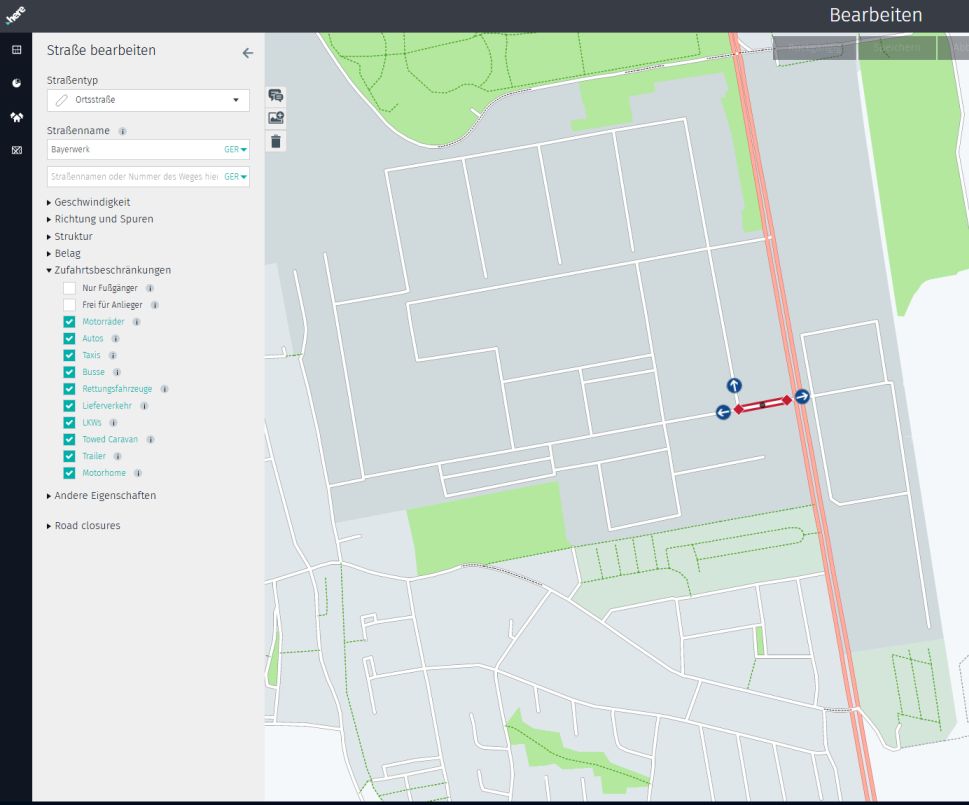
Task: Click the upward turn arrow on map
Action: (x=734, y=386)
